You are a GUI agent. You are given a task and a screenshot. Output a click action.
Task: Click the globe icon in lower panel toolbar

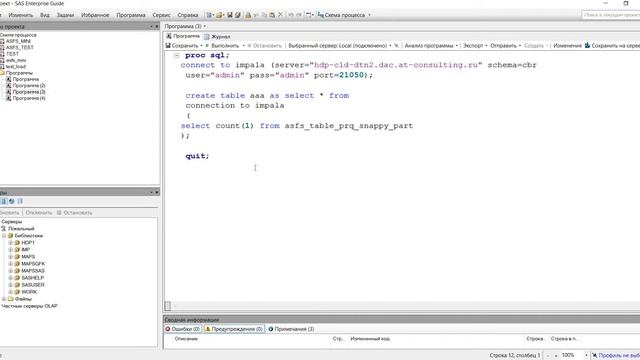click(12, 201)
